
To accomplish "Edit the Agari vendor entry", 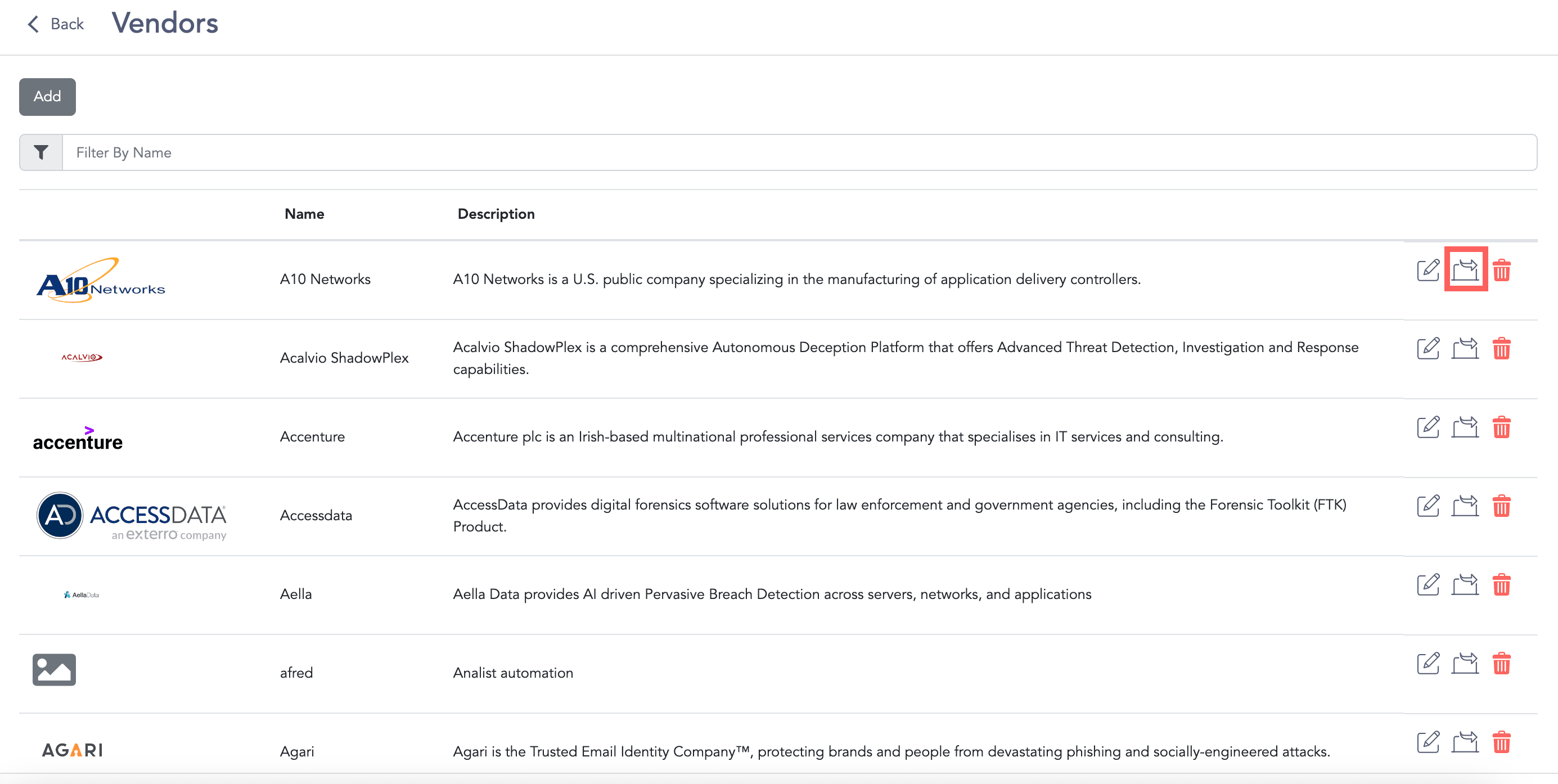I will (x=1429, y=742).
